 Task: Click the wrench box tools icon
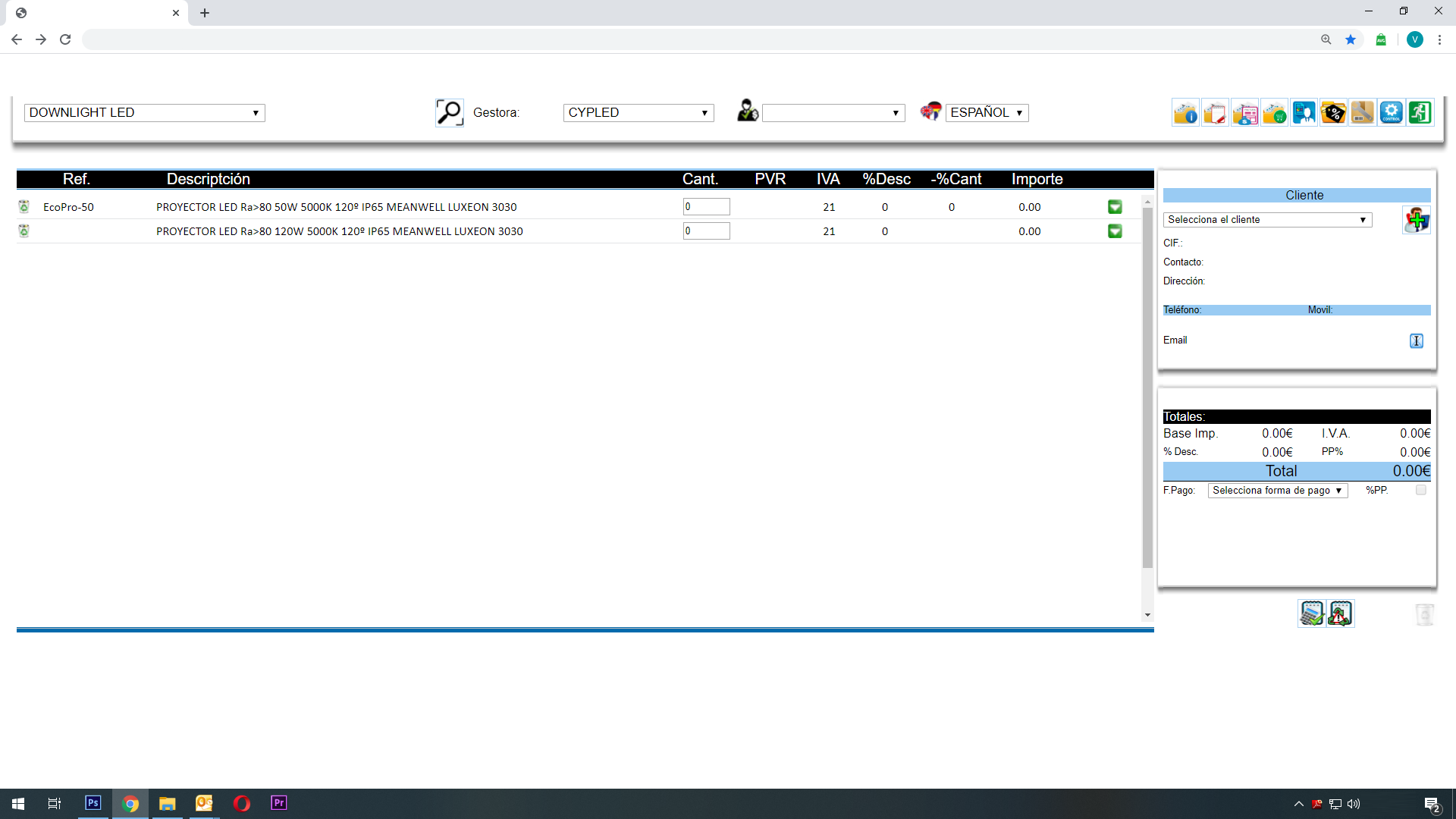coord(1362,113)
